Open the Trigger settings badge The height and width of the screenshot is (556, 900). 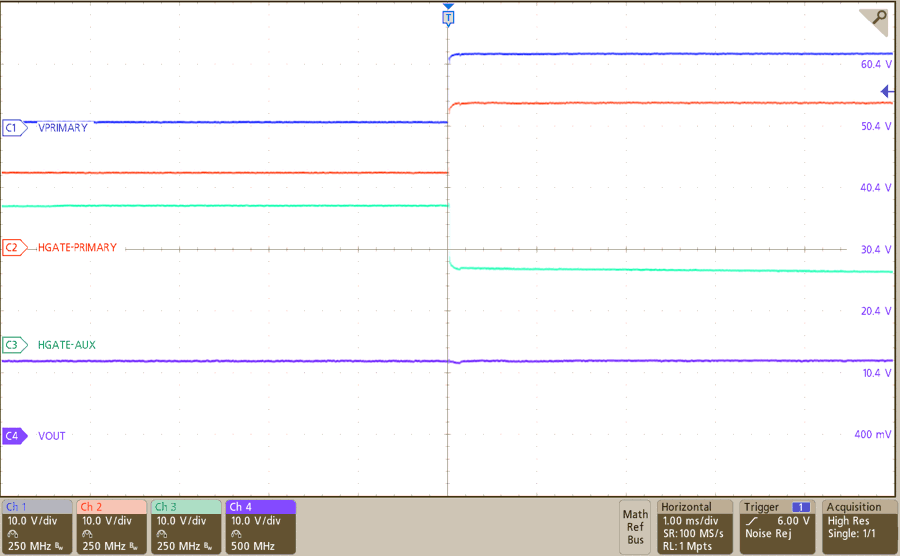pos(777,527)
